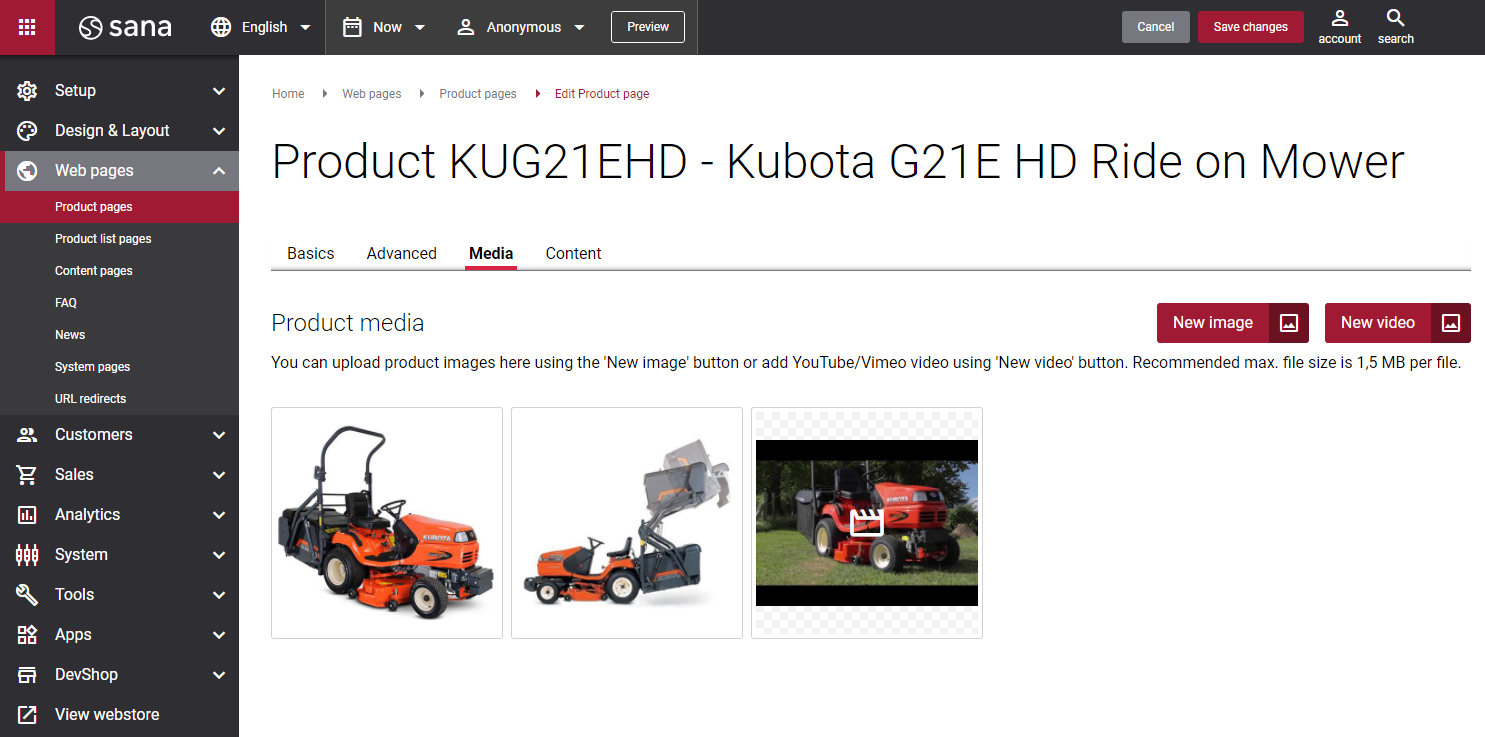Screen dimensions: 1485x737
Task: Click the Sales cart icon
Action: pos(27,475)
